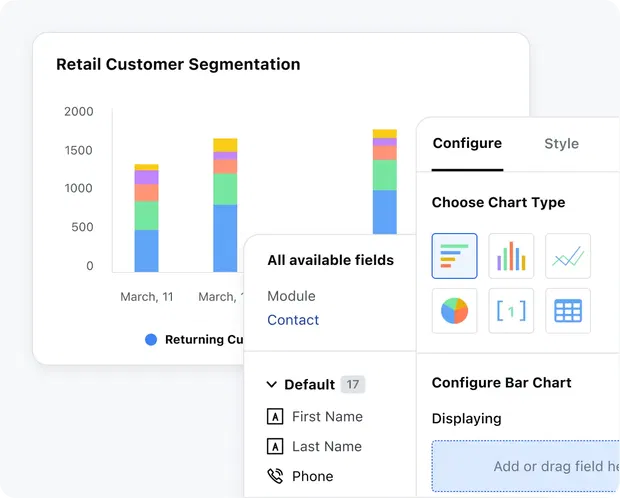
Task: Click the Returning Cu legend label
Action: pyautogui.click(x=204, y=339)
